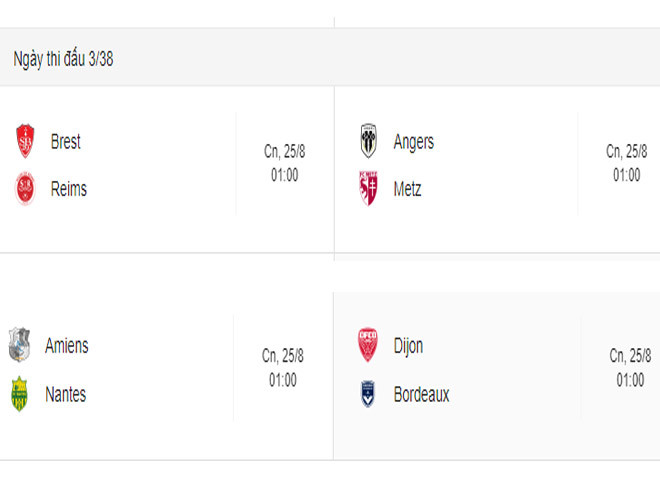Select the Dijon team name
Image resolution: width=660 pixels, height=500 pixels.
coord(408,346)
